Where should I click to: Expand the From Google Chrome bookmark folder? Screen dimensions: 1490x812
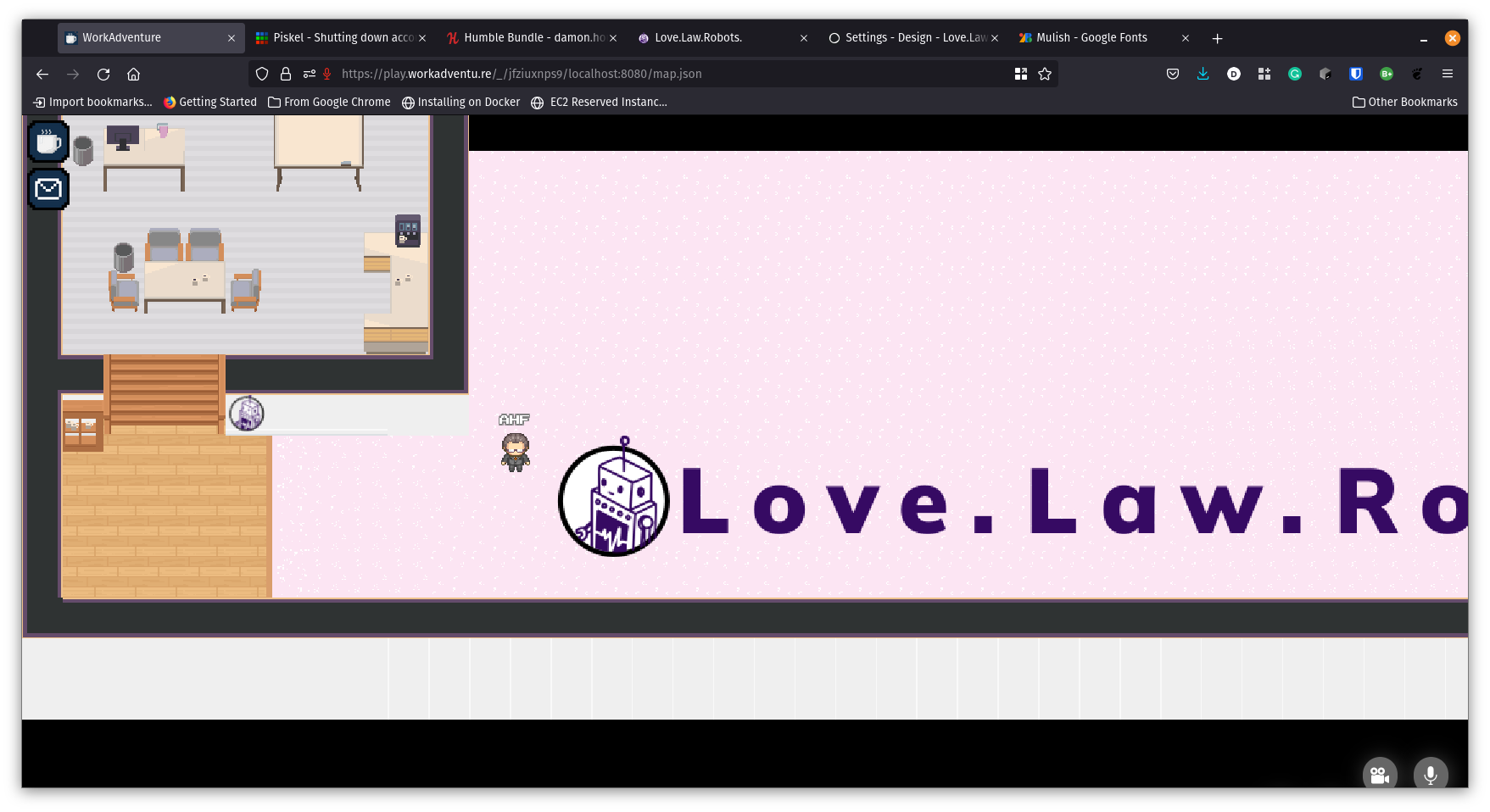[x=329, y=102]
